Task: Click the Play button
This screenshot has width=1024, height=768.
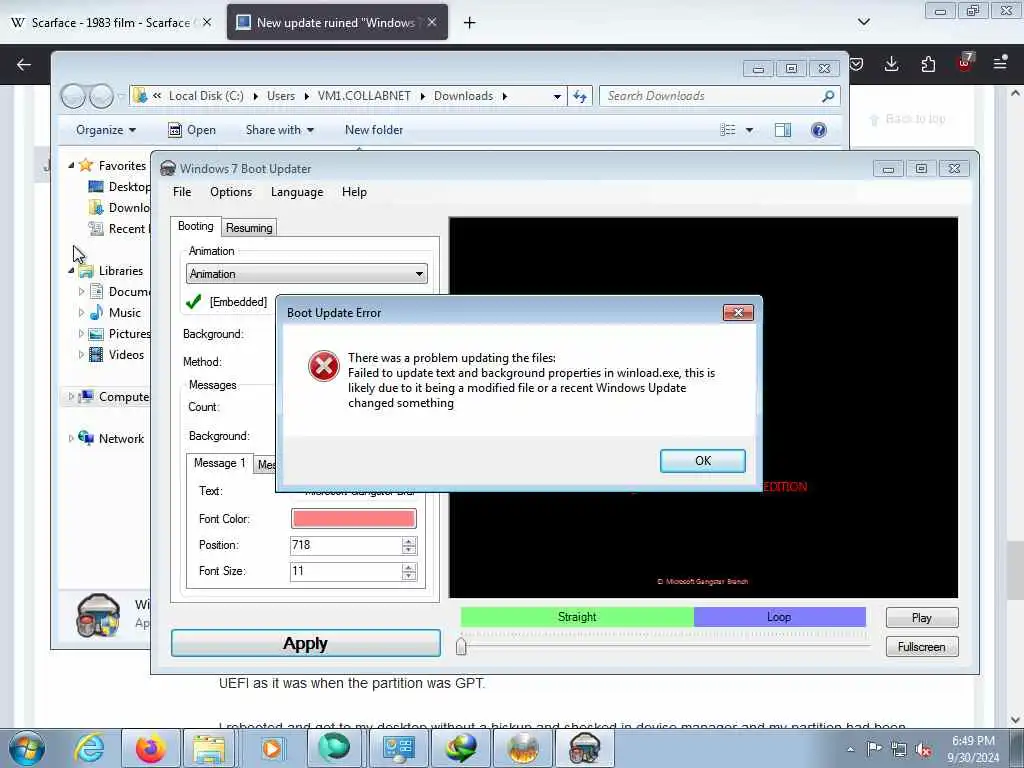Action: click(921, 618)
